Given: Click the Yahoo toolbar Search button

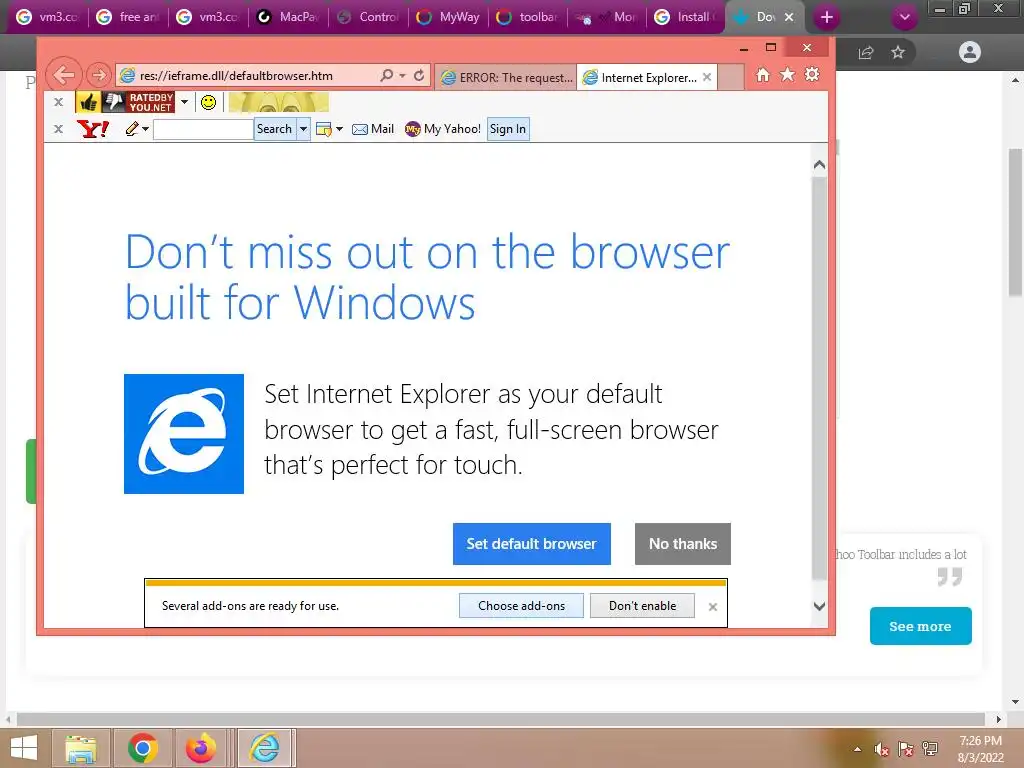Looking at the screenshot, I should coord(274,129).
